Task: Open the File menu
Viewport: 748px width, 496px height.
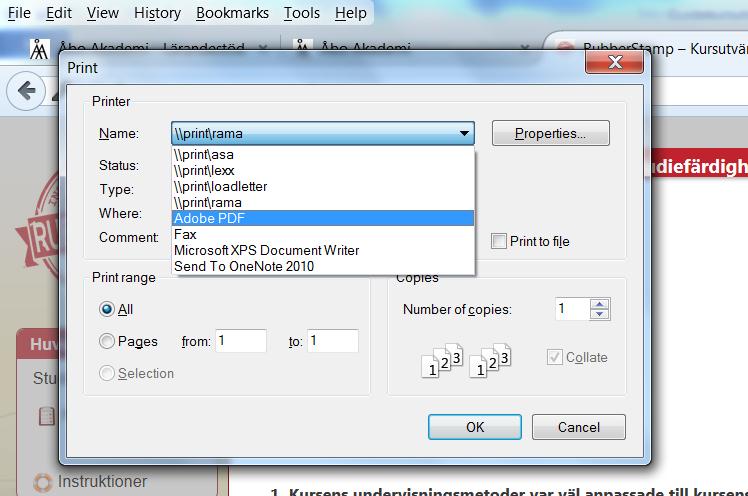Action: 19,13
